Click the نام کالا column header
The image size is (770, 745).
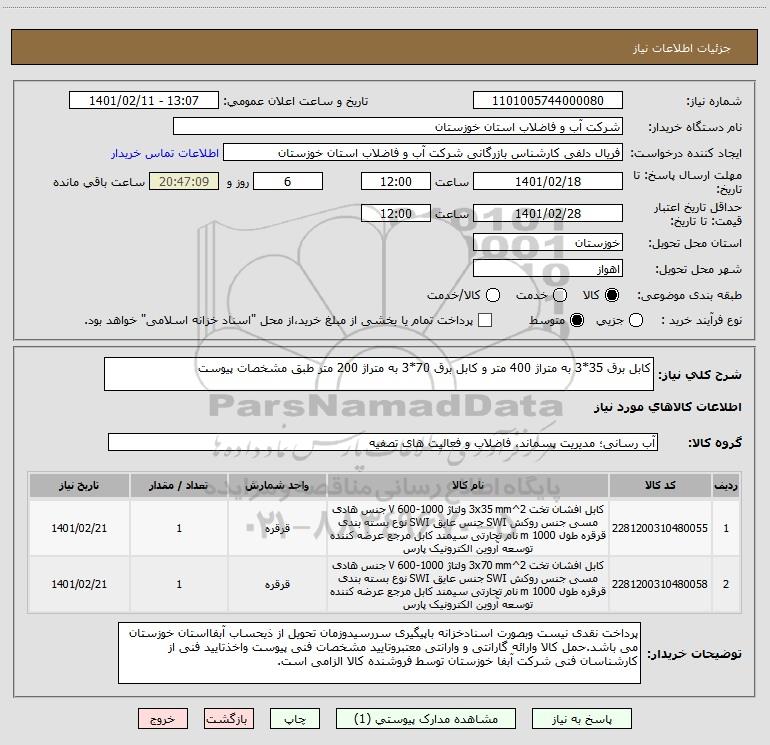tap(468, 485)
